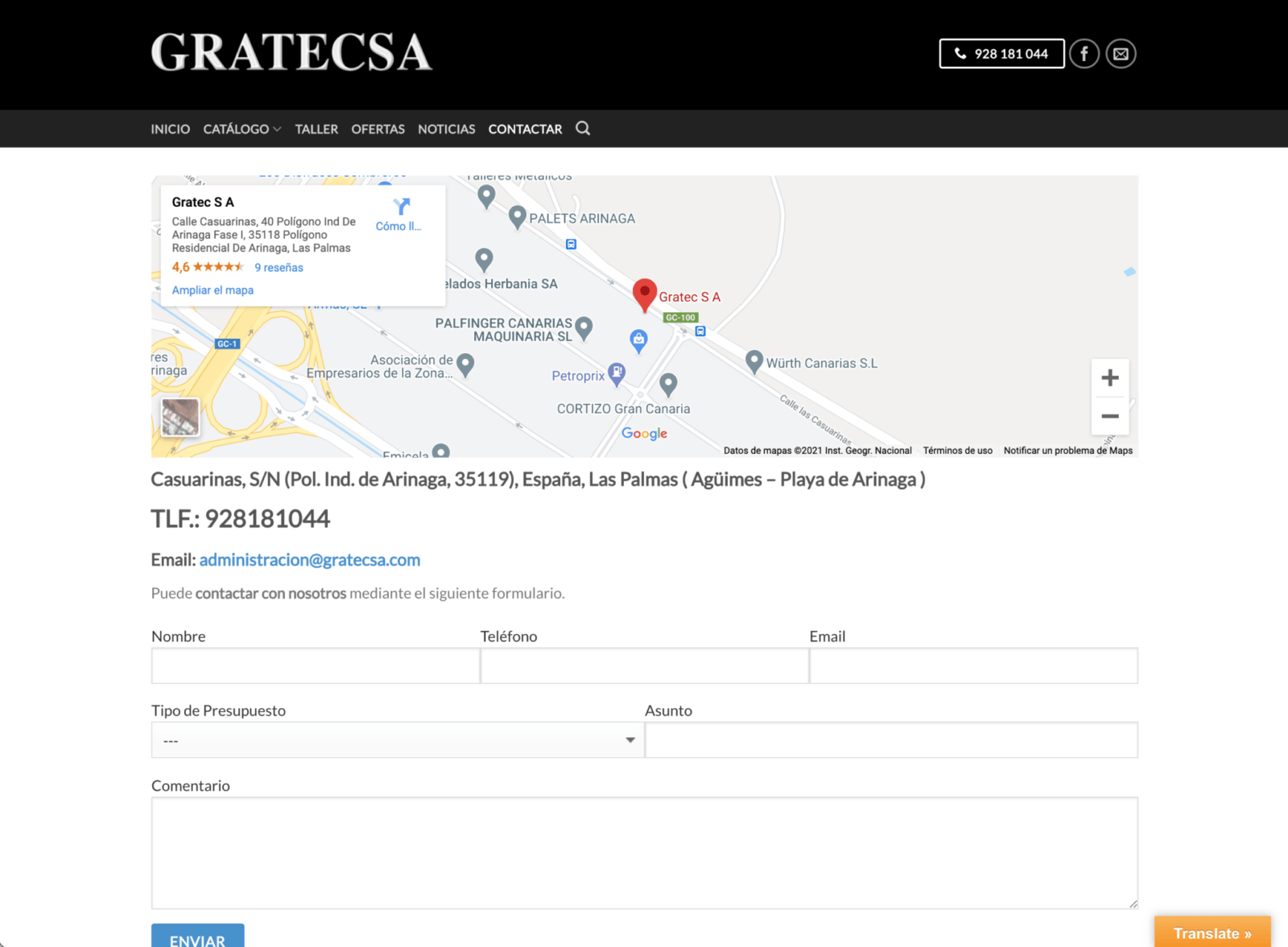Viewport: 1288px width, 947px height.
Task: Select the Petroprix gas station marker
Action: click(x=617, y=373)
